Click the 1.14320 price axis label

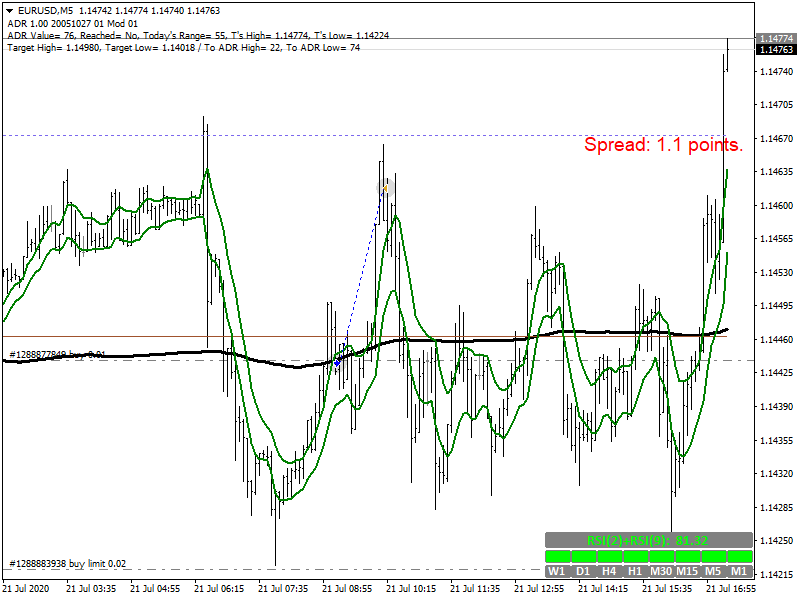777,473
